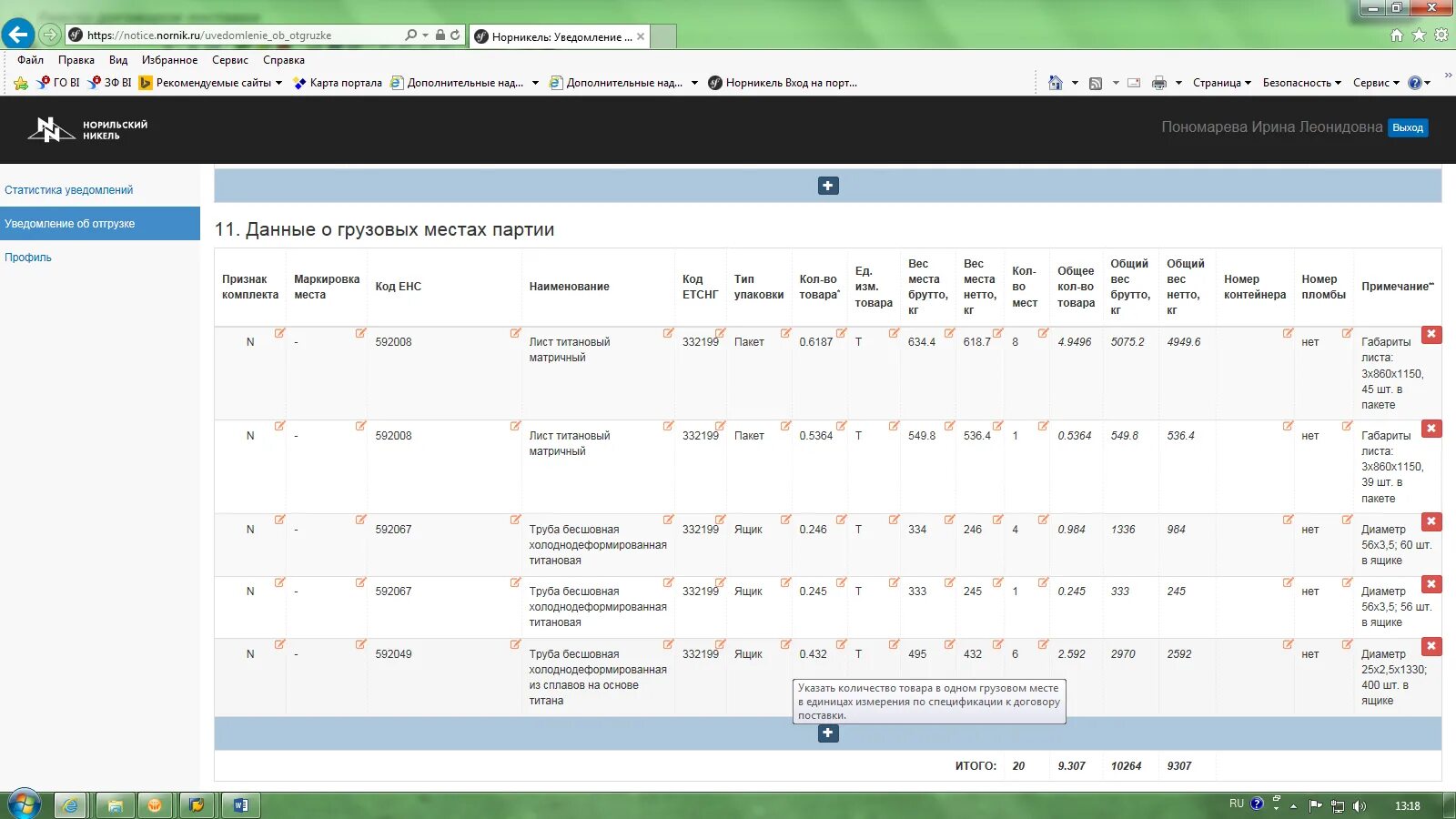Open Internet Explorer in taskbar

click(x=70, y=805)
